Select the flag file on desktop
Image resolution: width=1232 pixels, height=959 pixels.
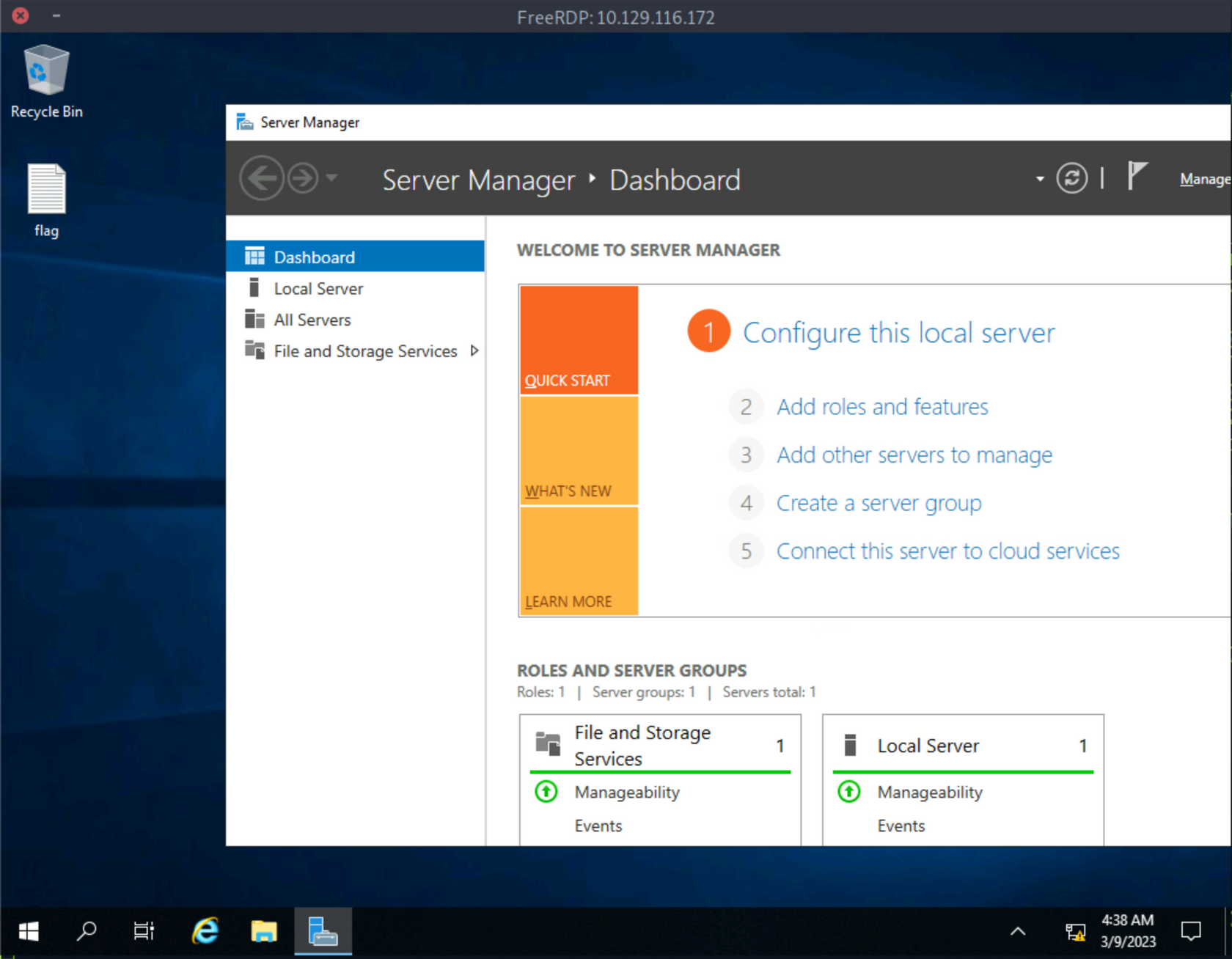[46, 200]
